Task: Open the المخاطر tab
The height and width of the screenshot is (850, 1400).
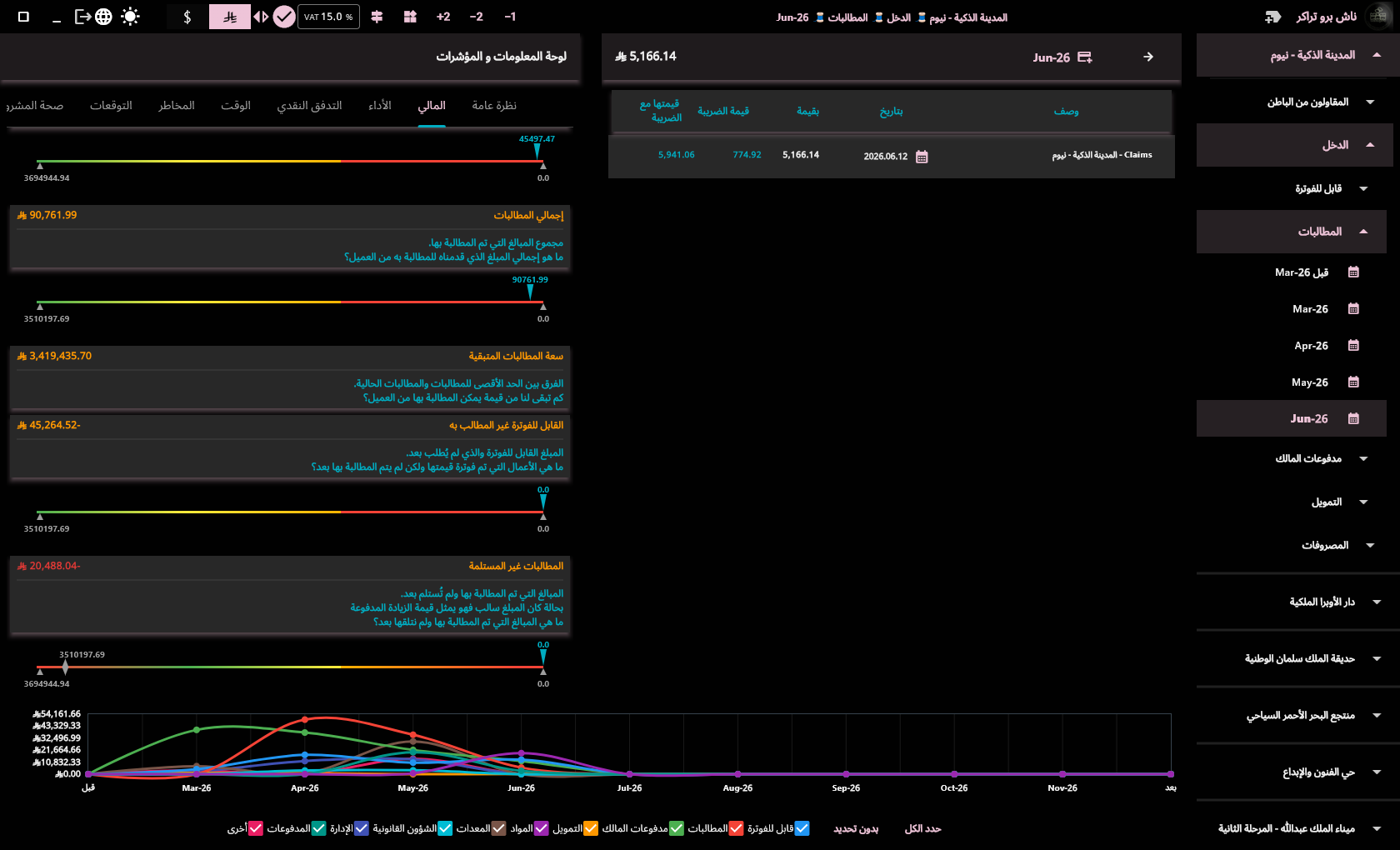Action: 177,106
